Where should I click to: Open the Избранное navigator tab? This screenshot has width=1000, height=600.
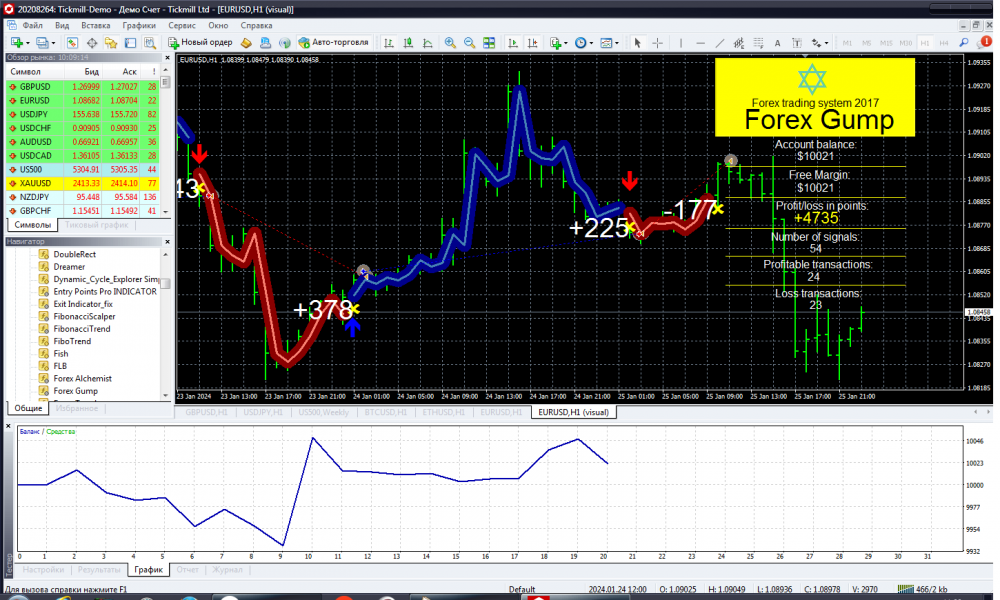tap(77, 409)
